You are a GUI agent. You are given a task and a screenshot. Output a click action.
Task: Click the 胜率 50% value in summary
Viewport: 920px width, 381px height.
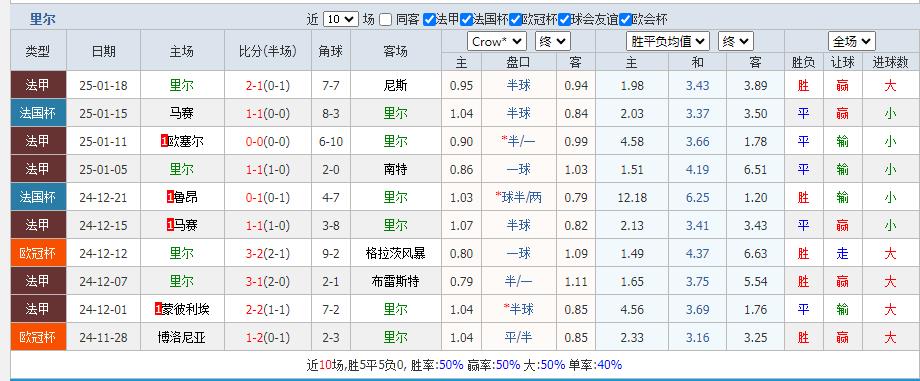[x=451, y=365]
